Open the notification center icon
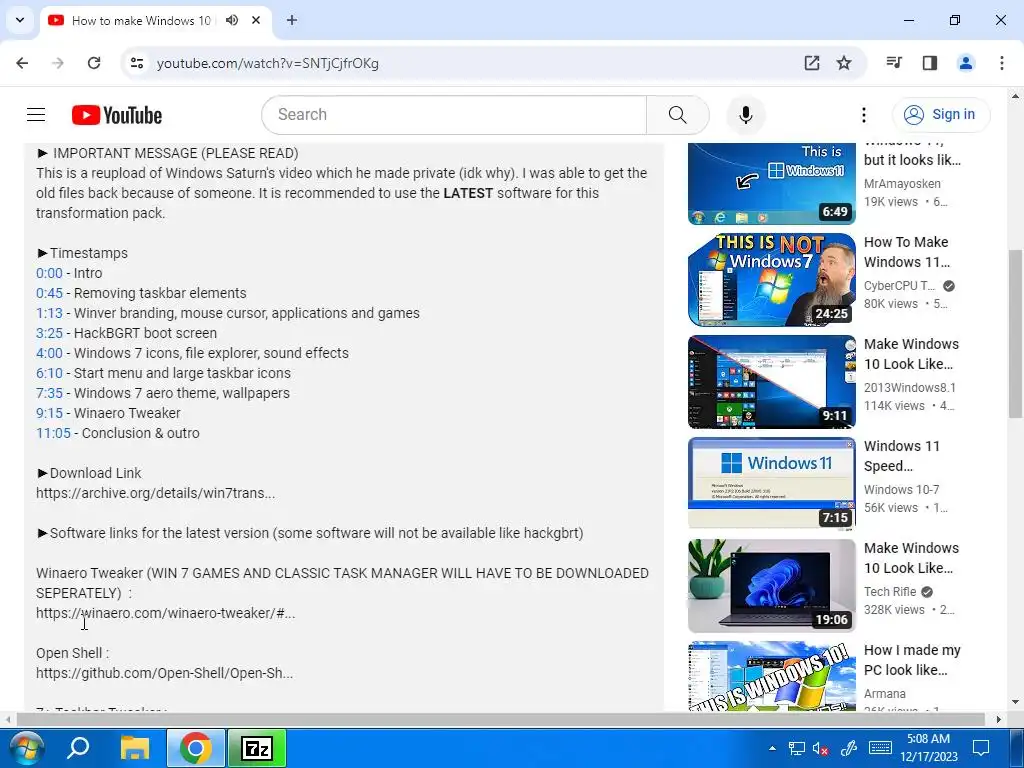Image resolution: width=1024 pixels, height=768 pixels. pyautogui.click(x=981, y=748)
